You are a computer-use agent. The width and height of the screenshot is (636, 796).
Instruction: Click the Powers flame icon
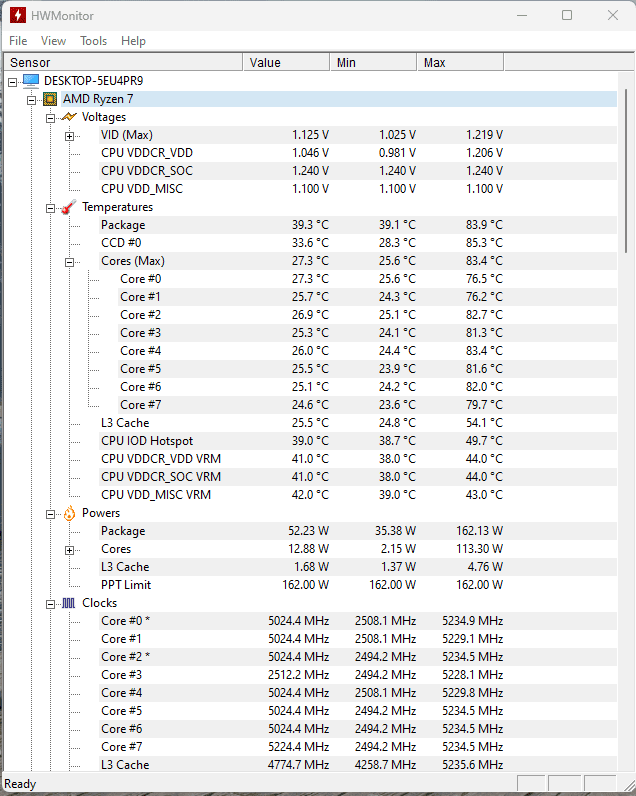pyautogui.click(x=69, y=513)
